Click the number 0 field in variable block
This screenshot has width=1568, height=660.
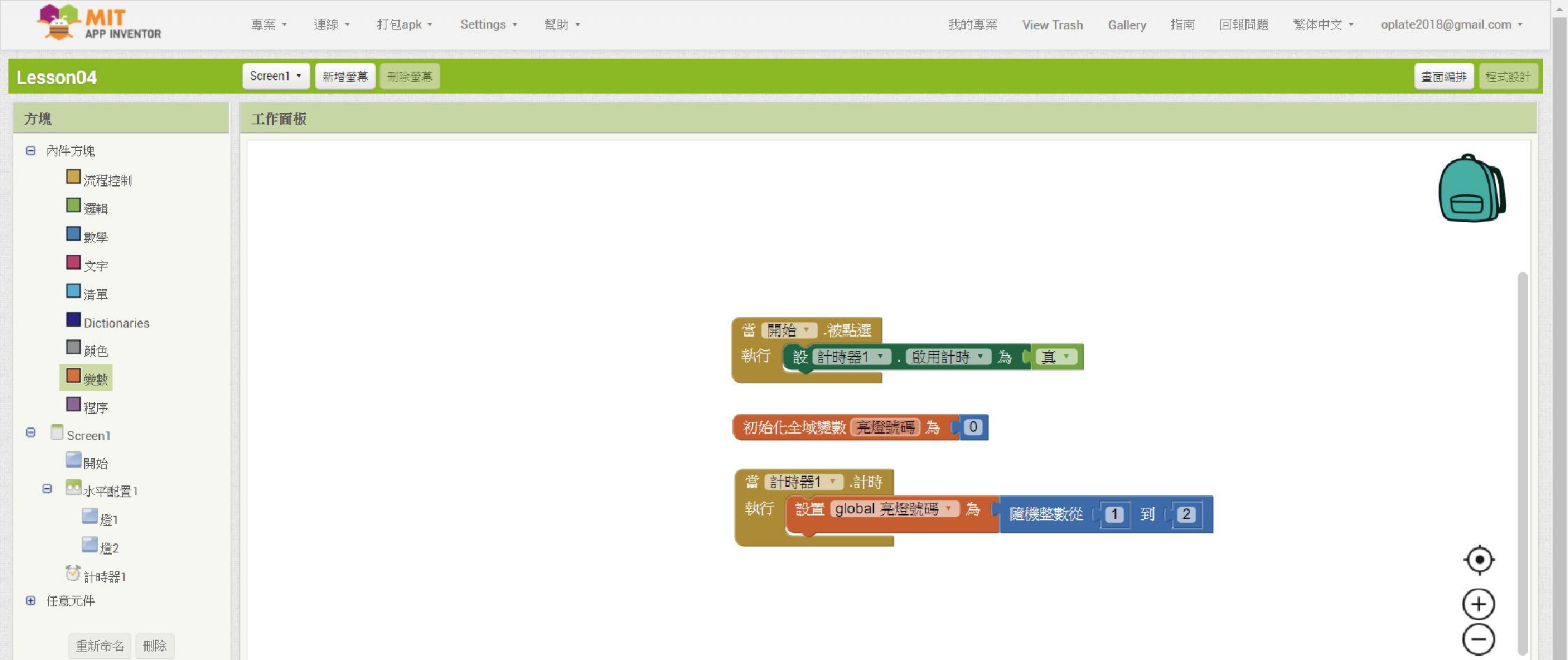973,427
